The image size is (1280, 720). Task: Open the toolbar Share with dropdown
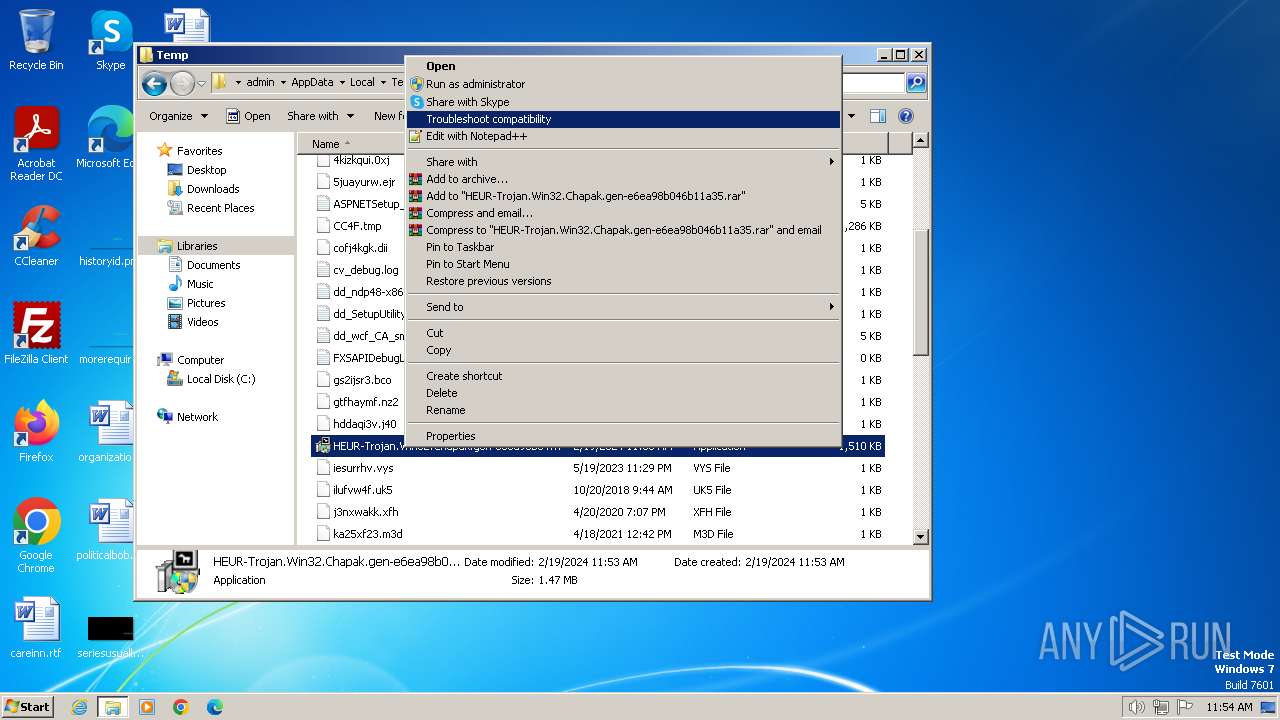point(320,116)
